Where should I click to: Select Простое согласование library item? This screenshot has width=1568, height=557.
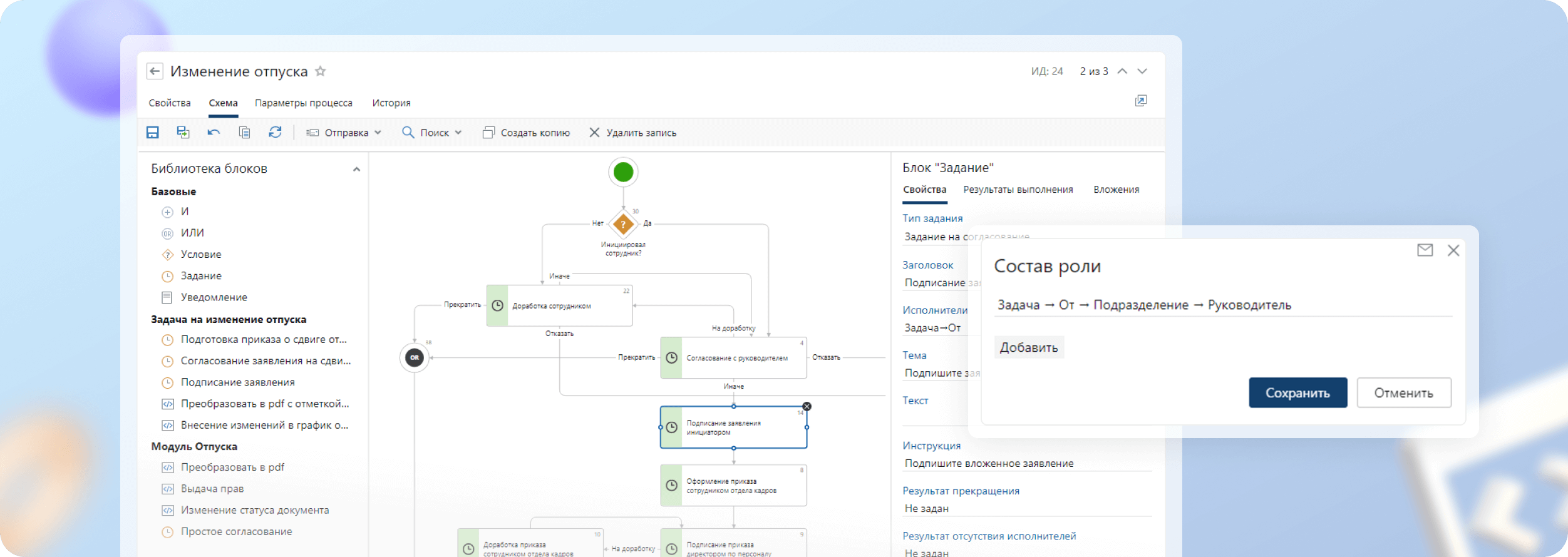(227, 532)
